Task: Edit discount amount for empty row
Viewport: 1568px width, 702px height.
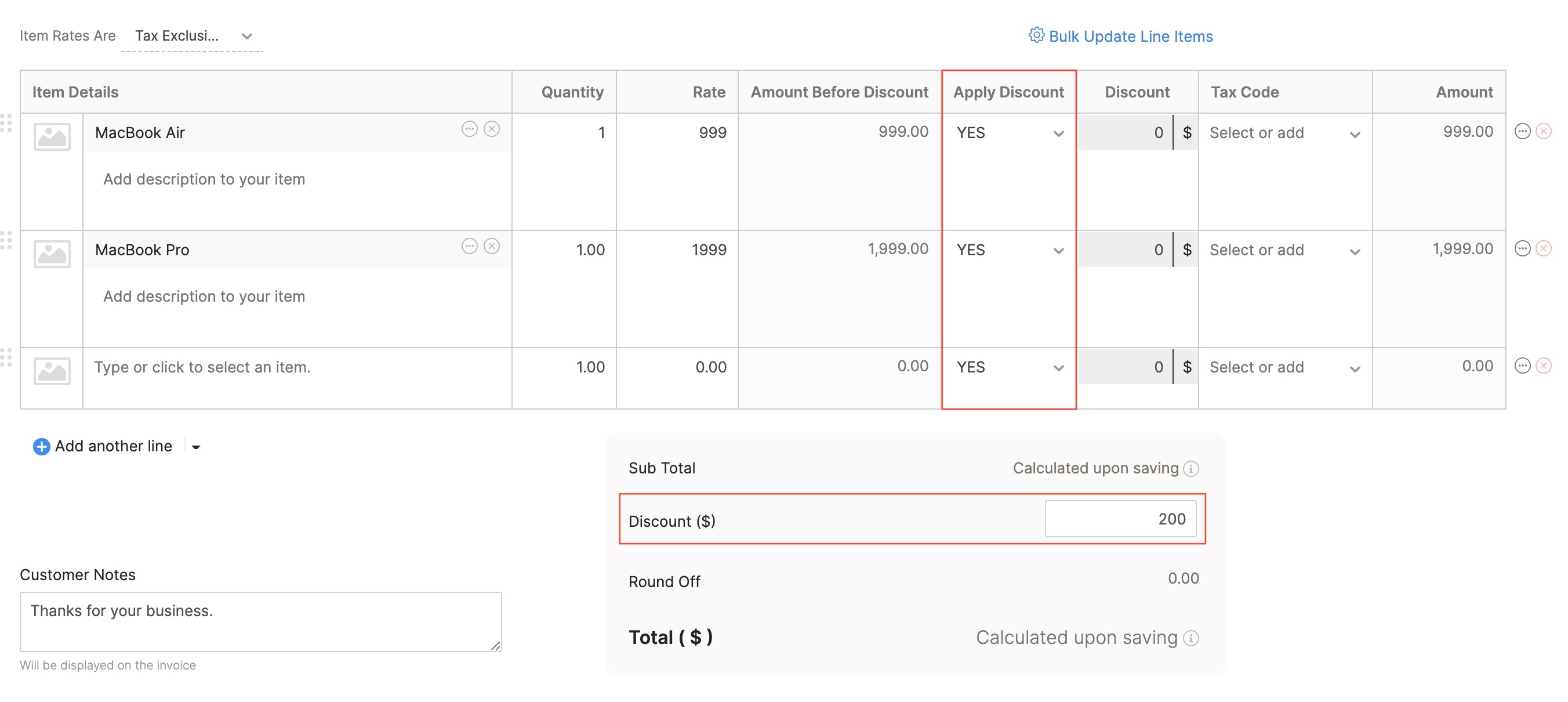Action: [x=1126, y=367]
